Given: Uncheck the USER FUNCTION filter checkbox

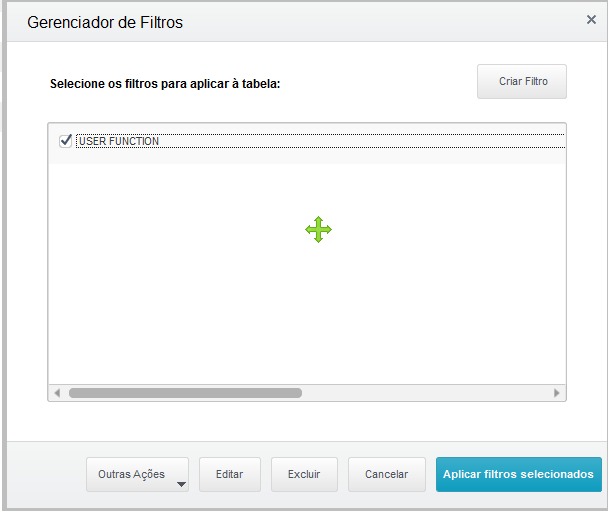Looking at the screenshot, I should pos(66,141).
